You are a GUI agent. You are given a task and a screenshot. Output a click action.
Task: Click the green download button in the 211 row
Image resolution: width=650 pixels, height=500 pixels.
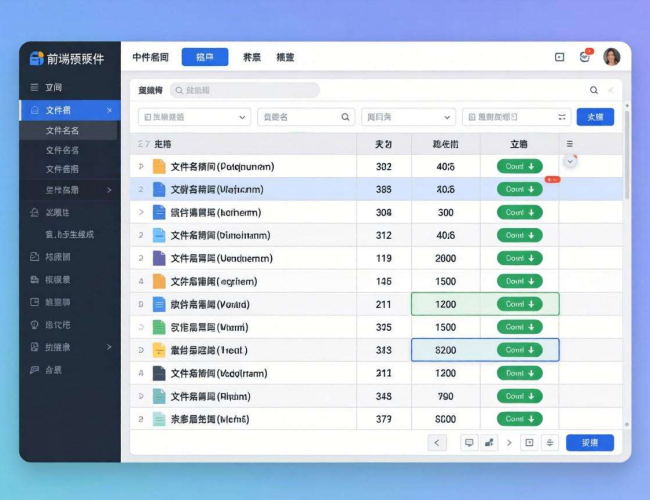point(520,304)
